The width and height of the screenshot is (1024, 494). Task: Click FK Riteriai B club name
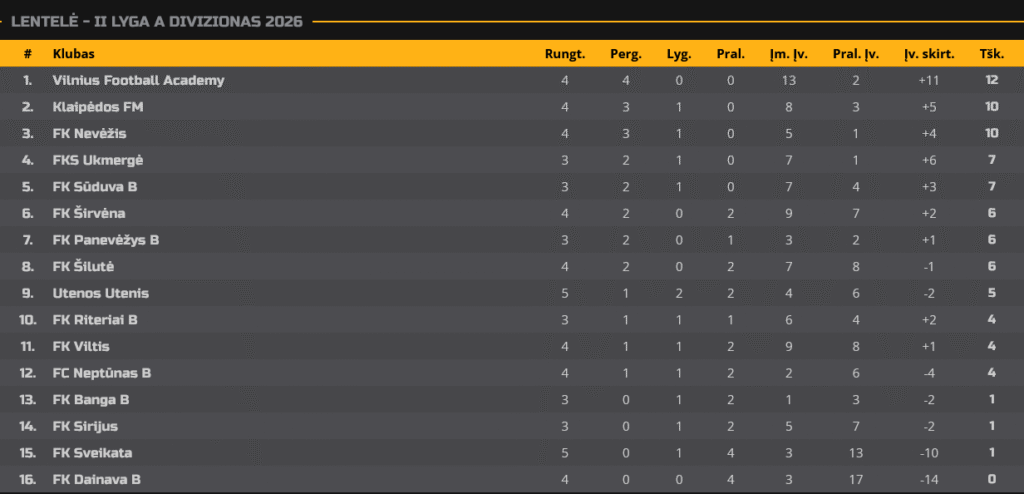point(95,320)
